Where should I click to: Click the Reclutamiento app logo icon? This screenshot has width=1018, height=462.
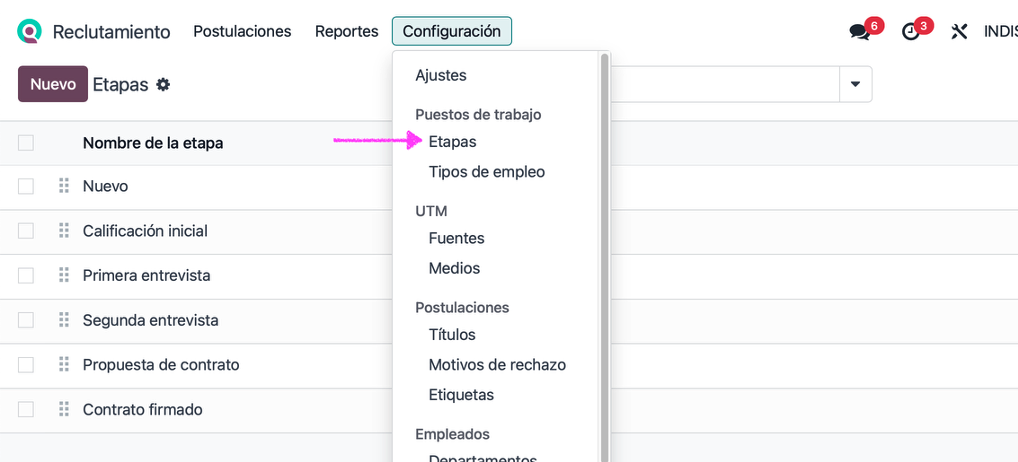pyautogui.click(x=30, y=31)
